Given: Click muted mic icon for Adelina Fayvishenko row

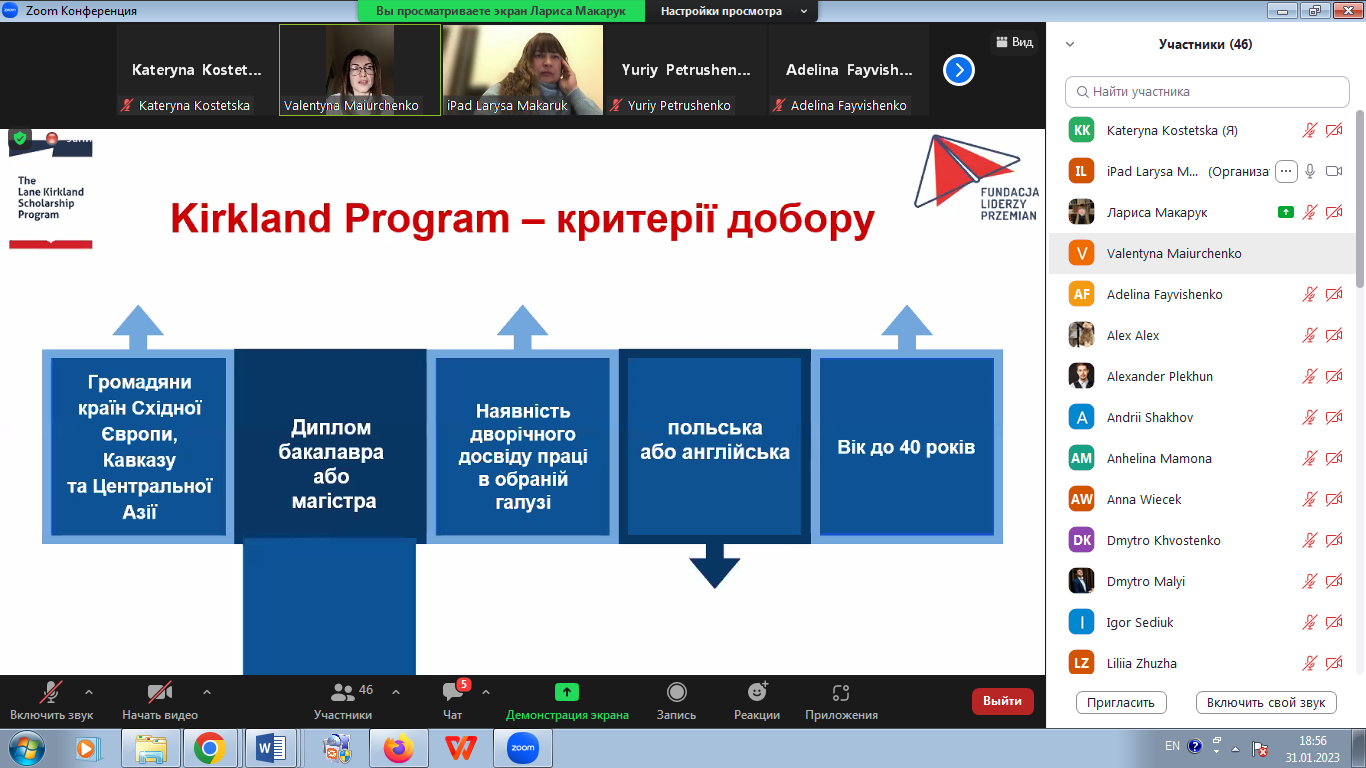Looking at the screenshot, I should [1310, 294].
